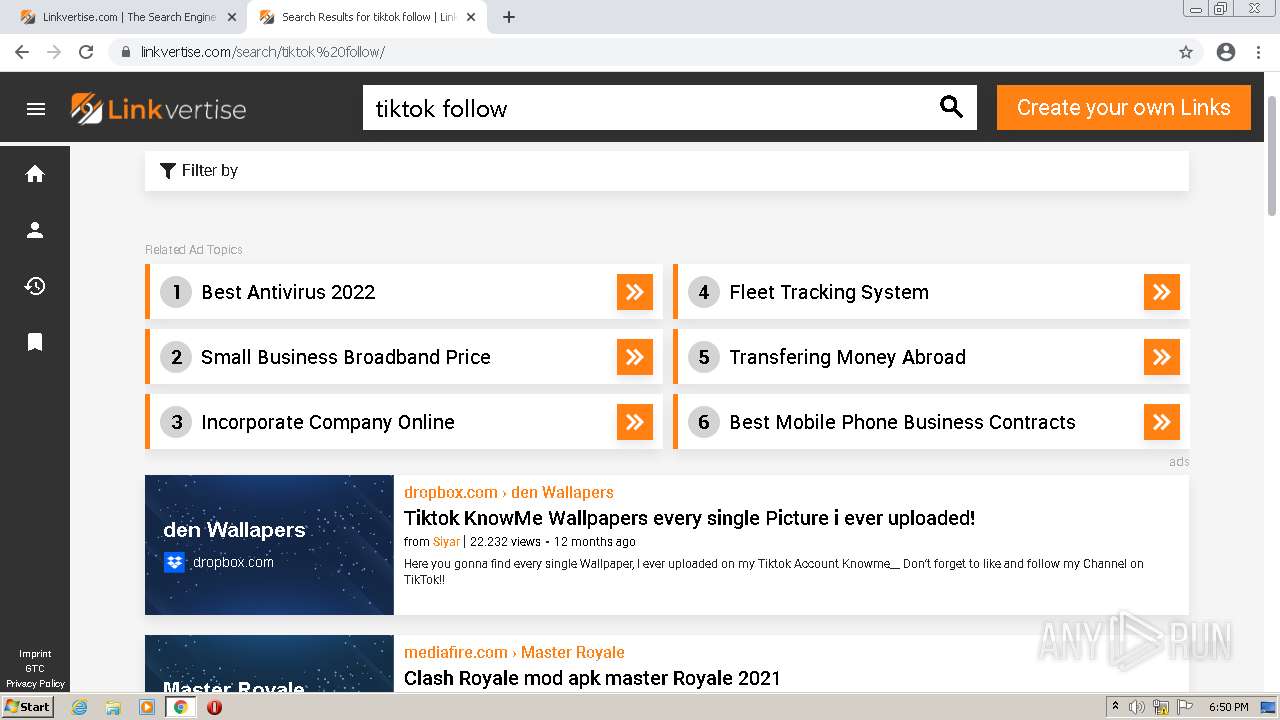Click the Linkvertise logo
Image resolution: width=1280 pixels, height=720 pixels.
pos(158,108)
